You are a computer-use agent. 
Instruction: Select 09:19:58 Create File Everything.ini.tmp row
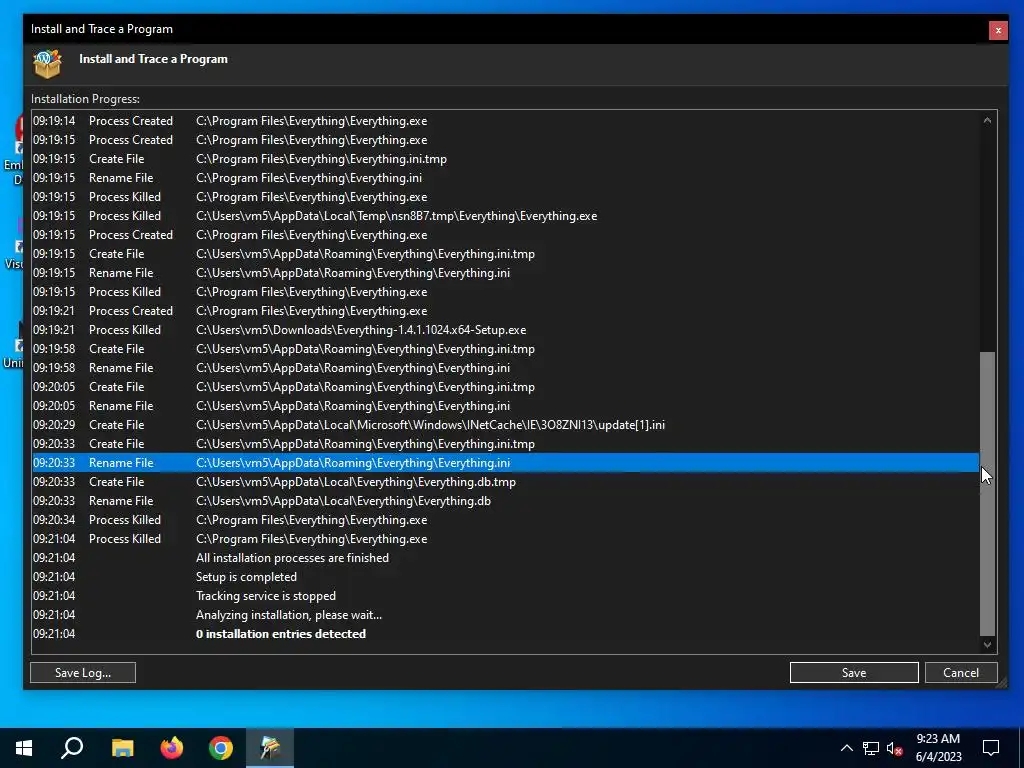coord(505,349)
